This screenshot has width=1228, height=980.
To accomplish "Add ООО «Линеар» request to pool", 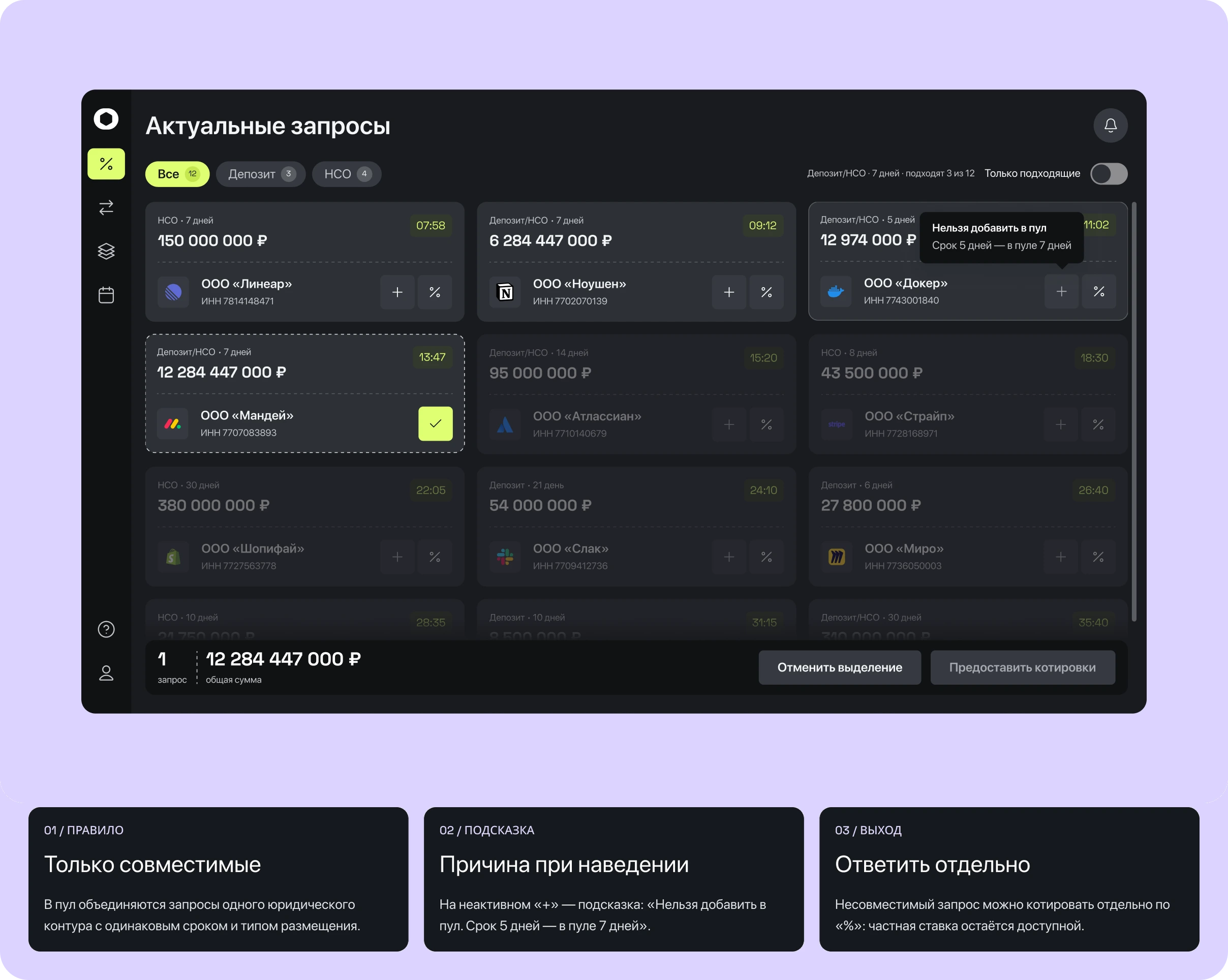I will point(397,292).
